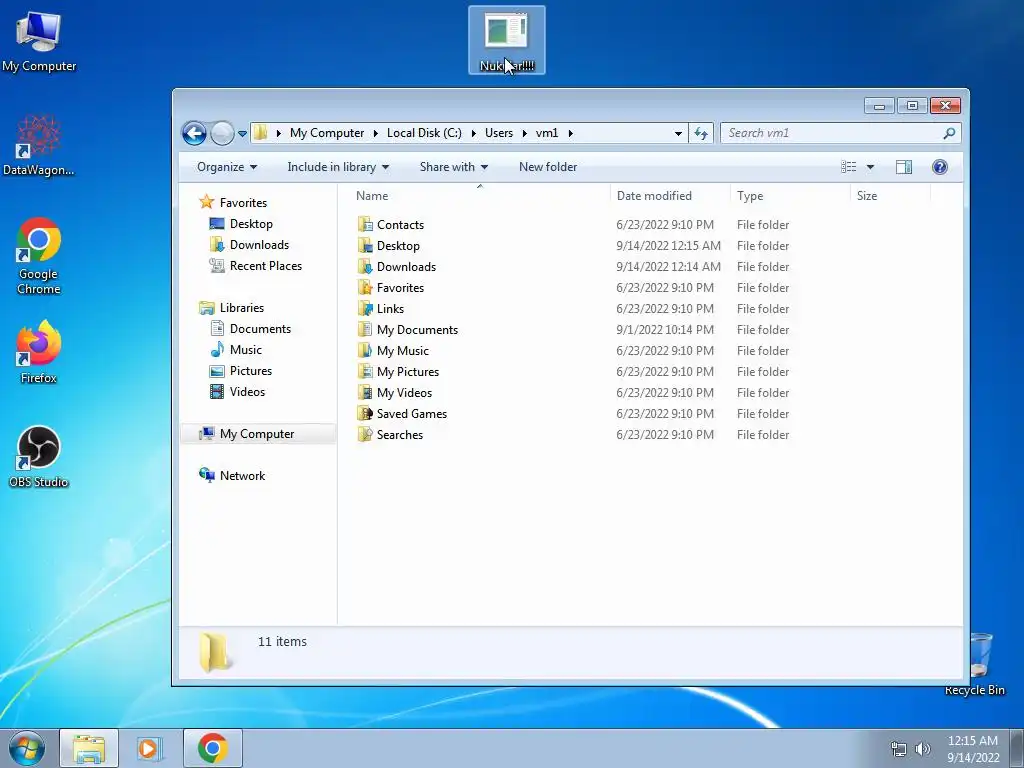The image size is (1024, 768).
Task: Select Network in navigation pane
Action: (x=242, y=475)
